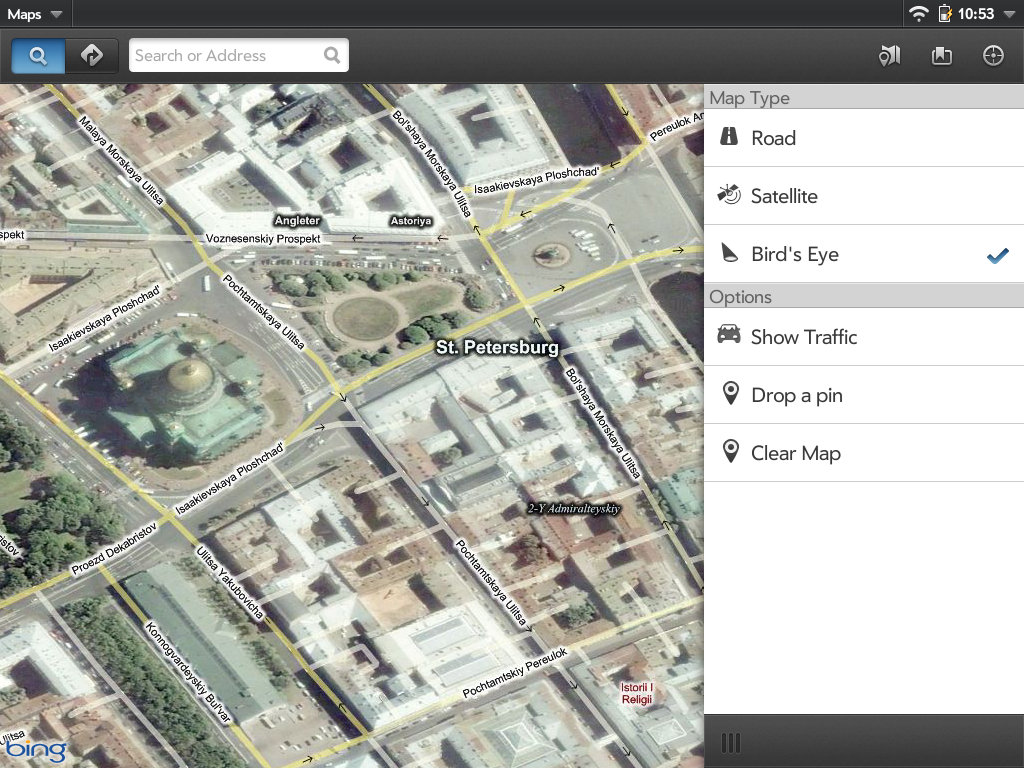Viewport: 1024px width, 768px height.
Task: Open the system menu from the clock
Action: (976, 14)
